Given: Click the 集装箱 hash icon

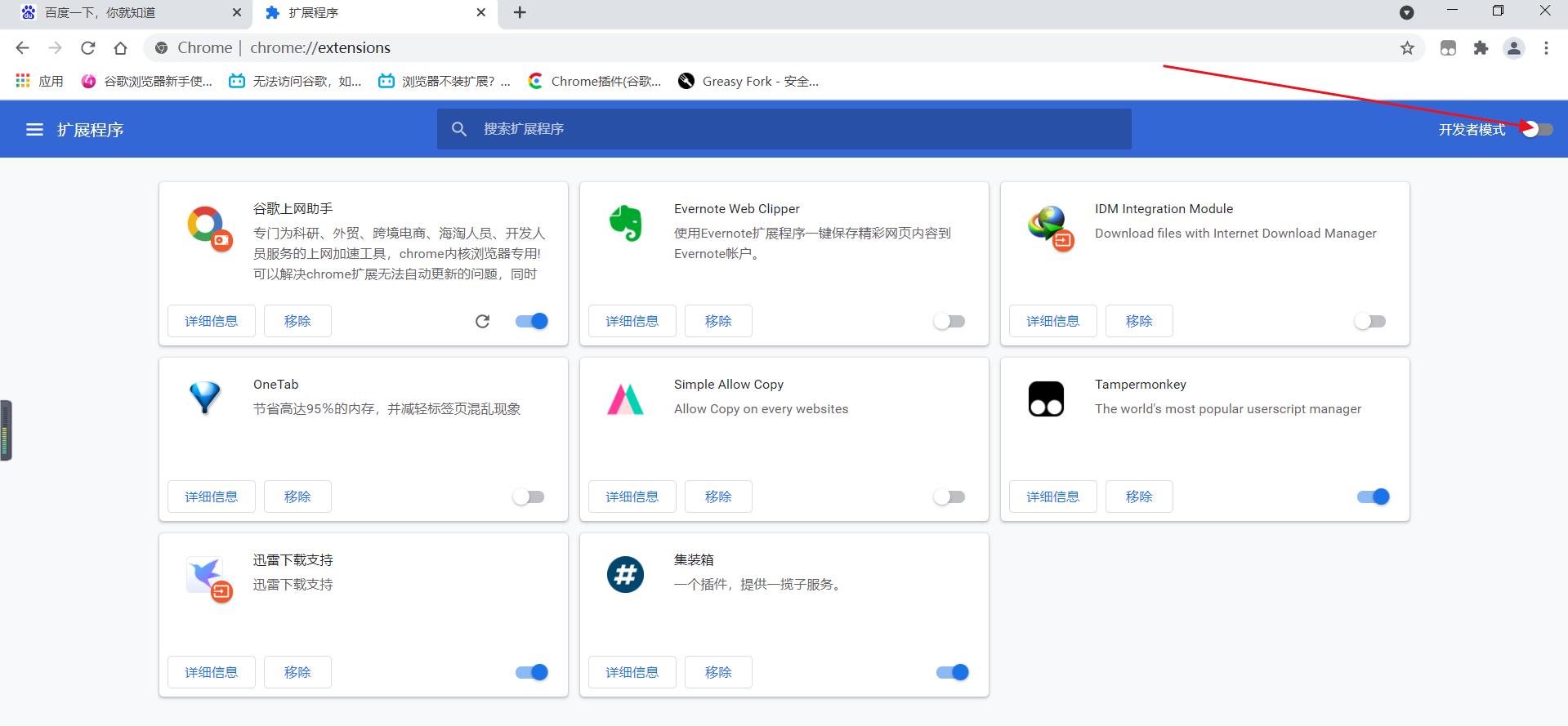Looking at the screenshot, I should 625,574.
